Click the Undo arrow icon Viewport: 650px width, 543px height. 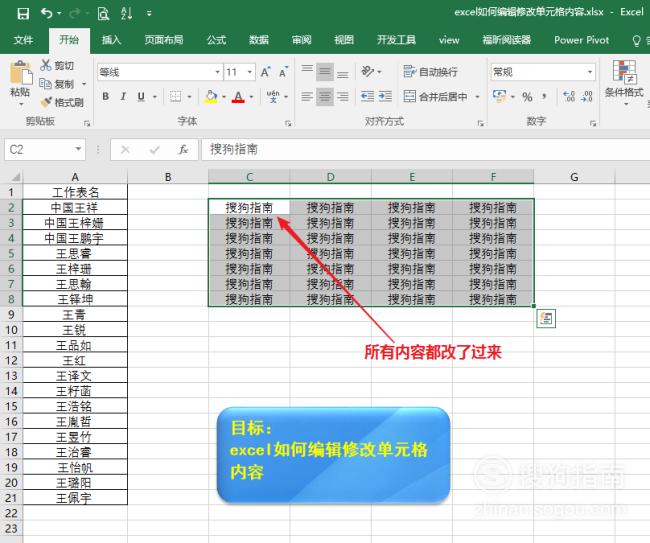[x=46, y=13]
